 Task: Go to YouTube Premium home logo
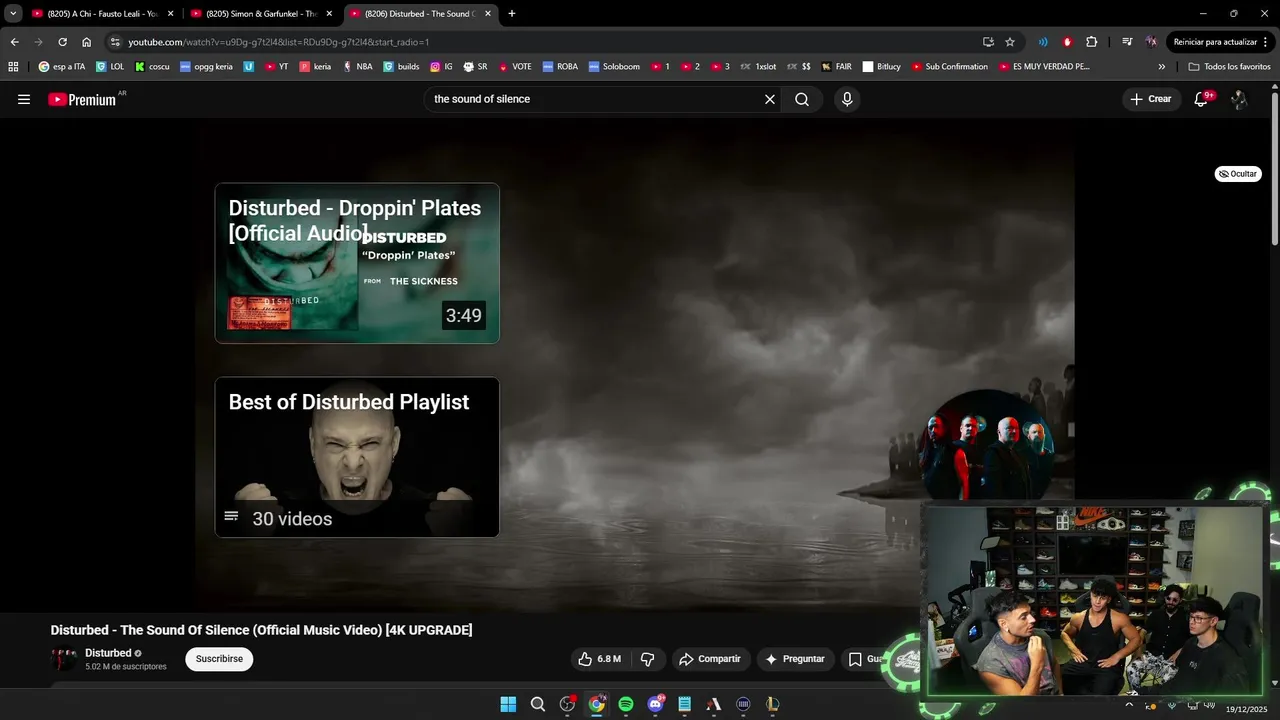pyautogui.click(x=83, y=99)
